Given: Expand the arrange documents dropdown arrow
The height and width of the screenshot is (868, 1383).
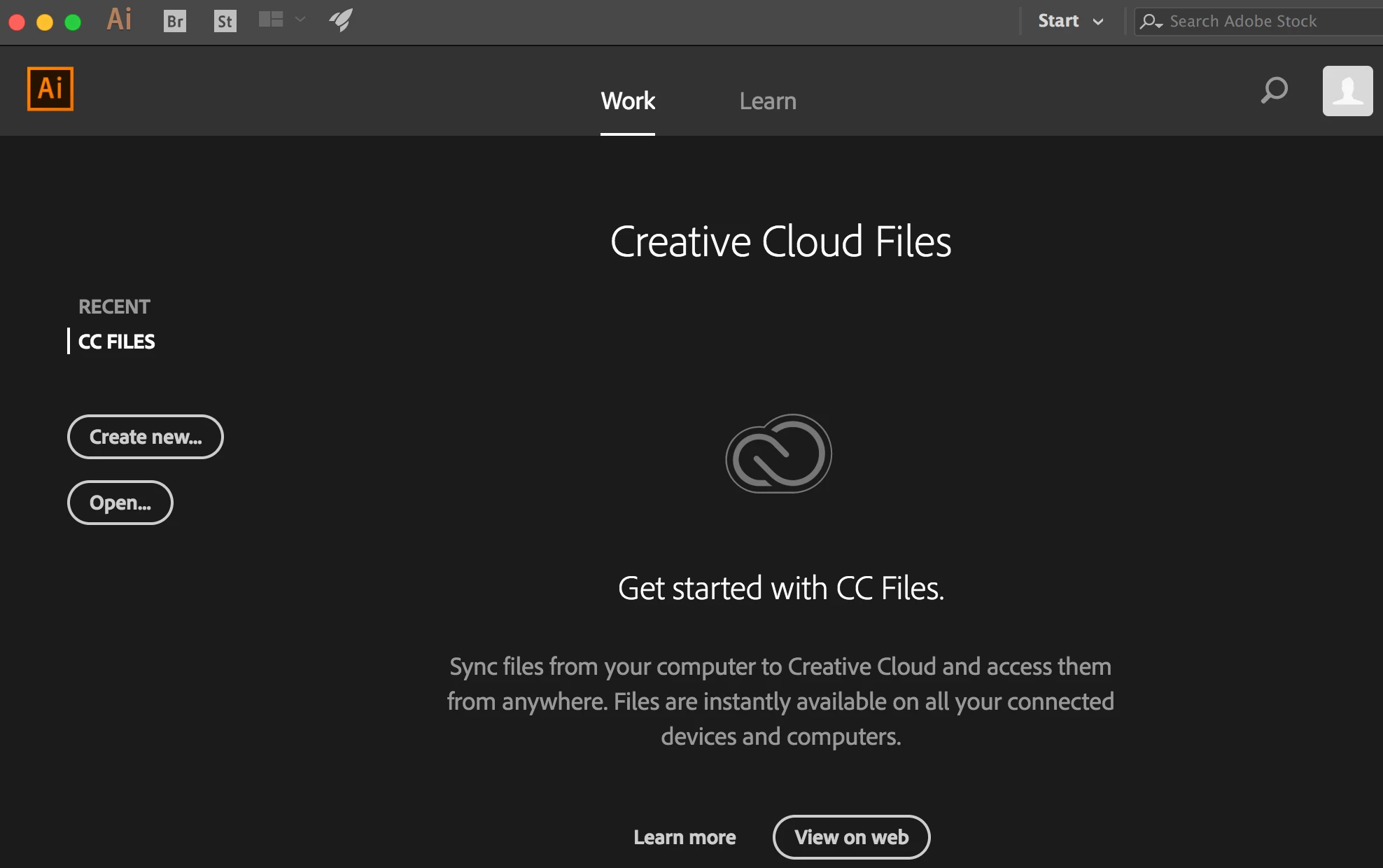Looking at the screenshot, I should (300, 20).
